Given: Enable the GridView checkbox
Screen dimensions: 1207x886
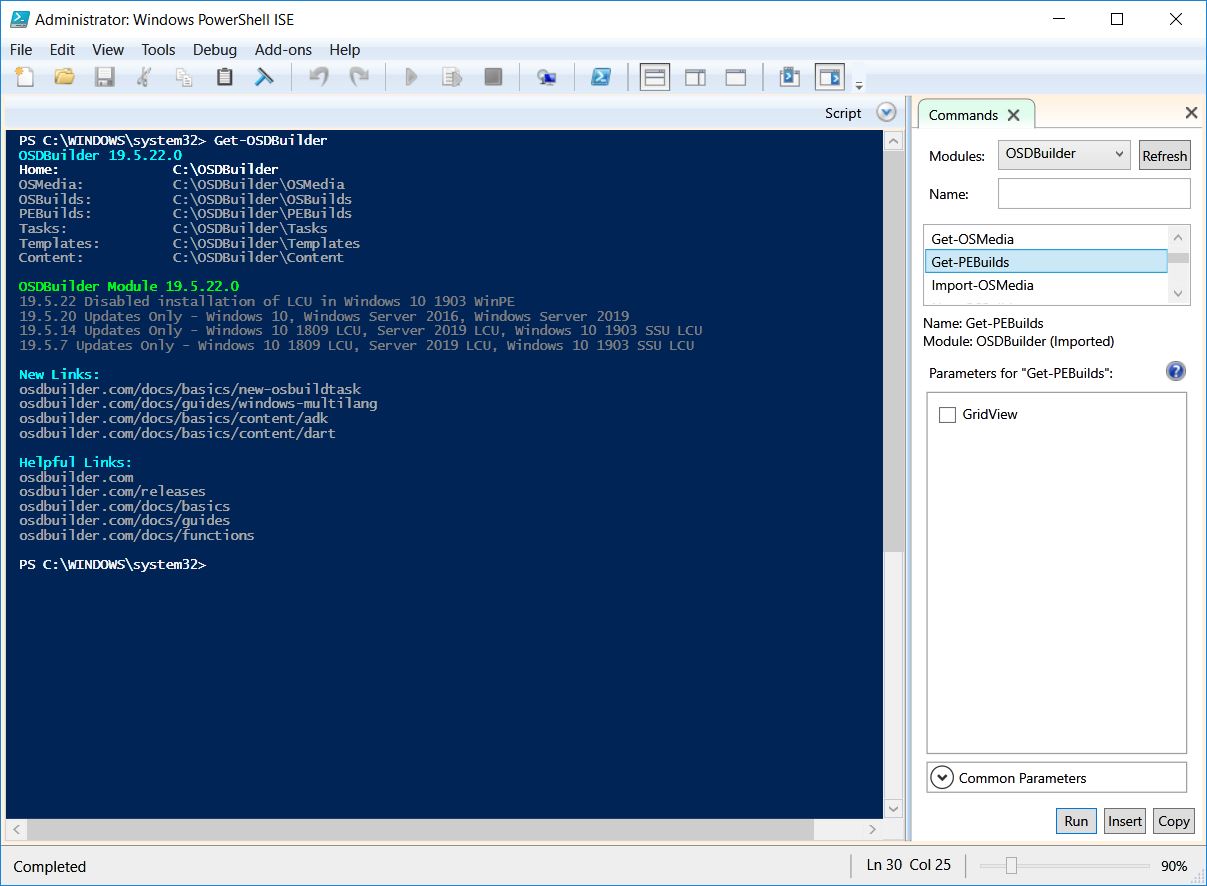Looking at the screenshot, I should 947,415.
